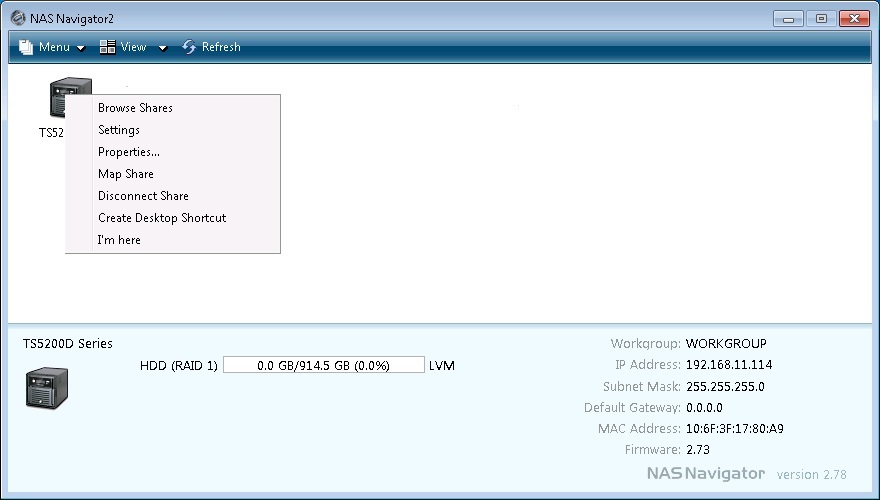Click the HDD usage bar 0.0 GB/914.5 GB
This screenshot has height=500, width=880.
(x=324, y=365)
